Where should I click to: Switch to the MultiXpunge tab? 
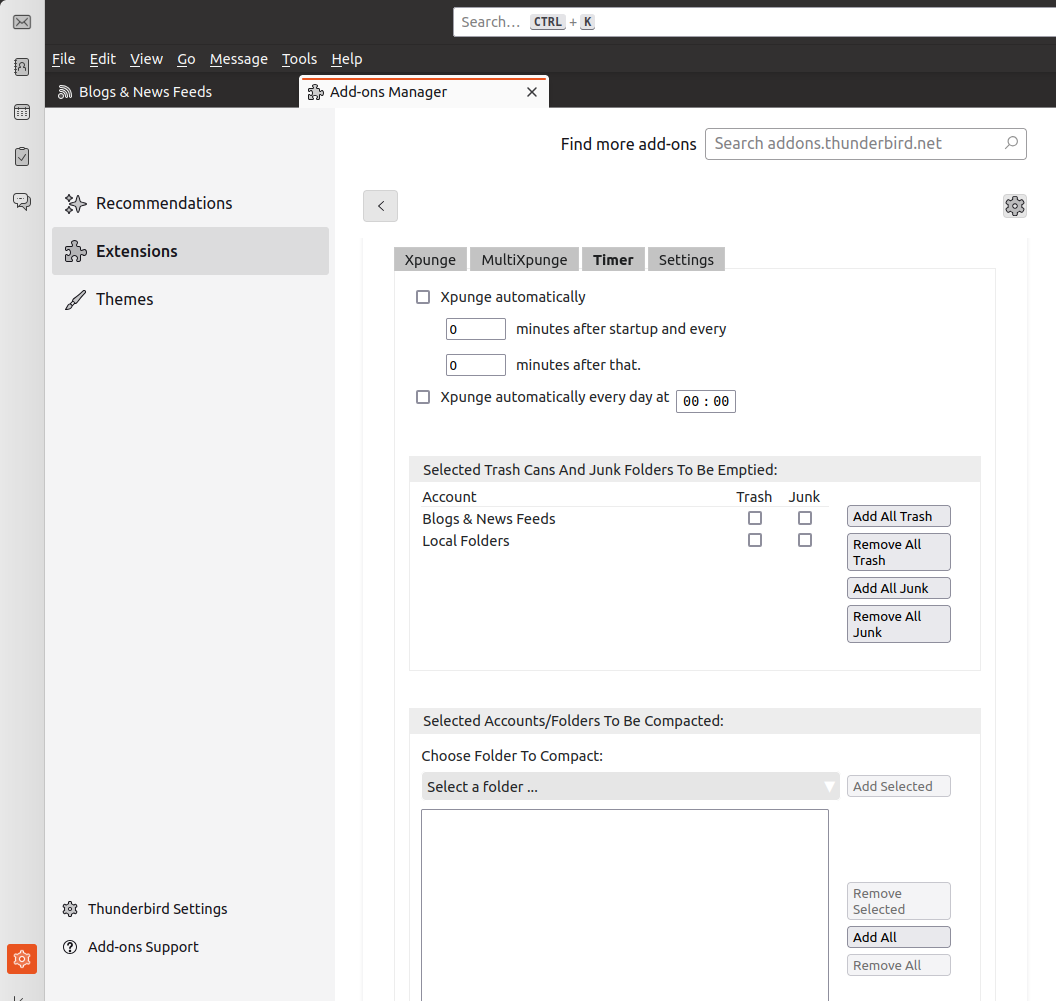[x=524, y=259]
